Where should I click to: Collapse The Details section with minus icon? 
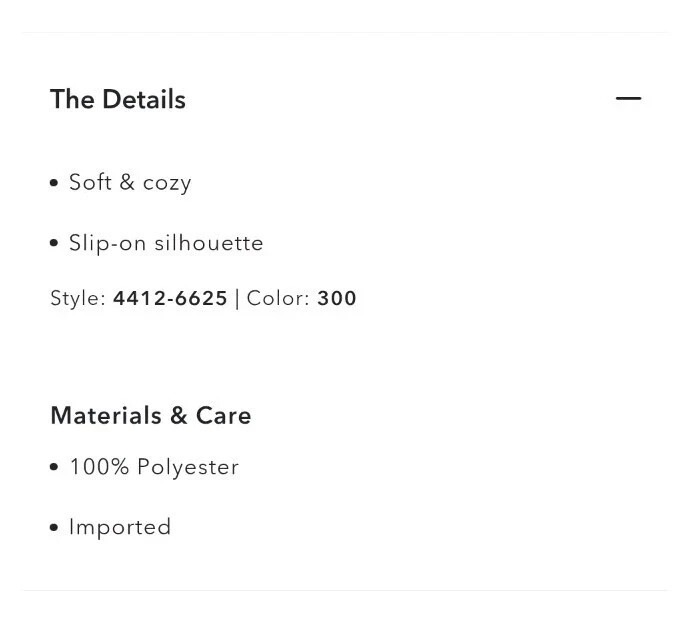[x=628, y=98]
